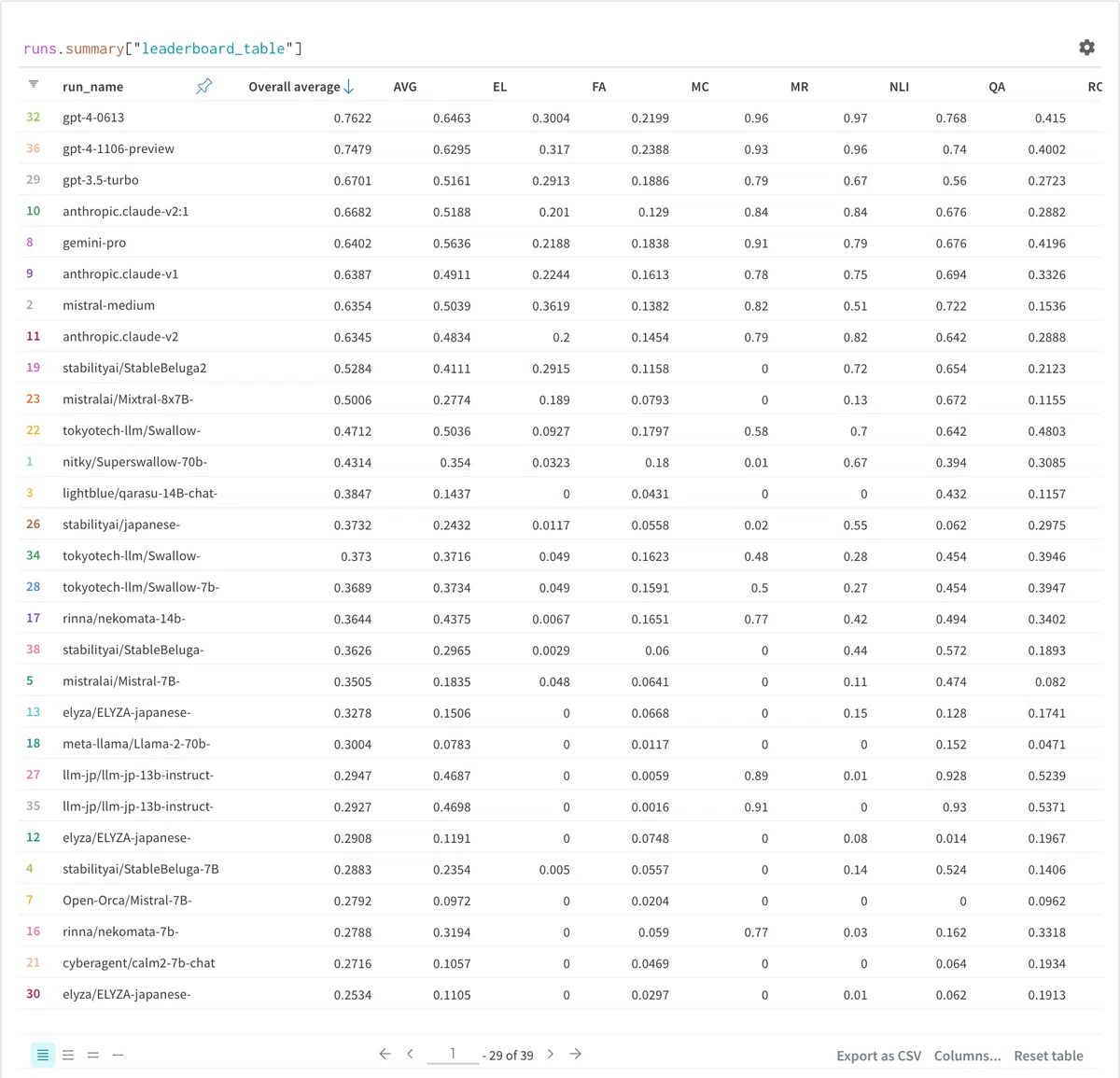Select the two-line row height icon
Screen dimensions: 1120x1078
pos(92,1055)
